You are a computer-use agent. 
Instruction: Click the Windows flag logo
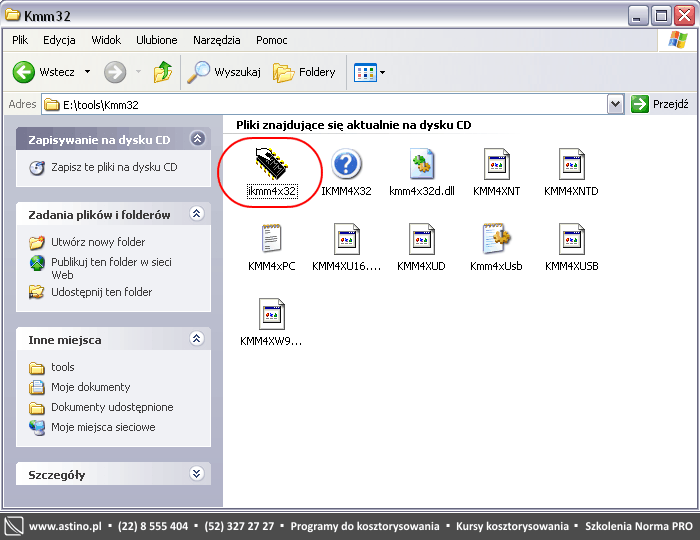(678, 40)
